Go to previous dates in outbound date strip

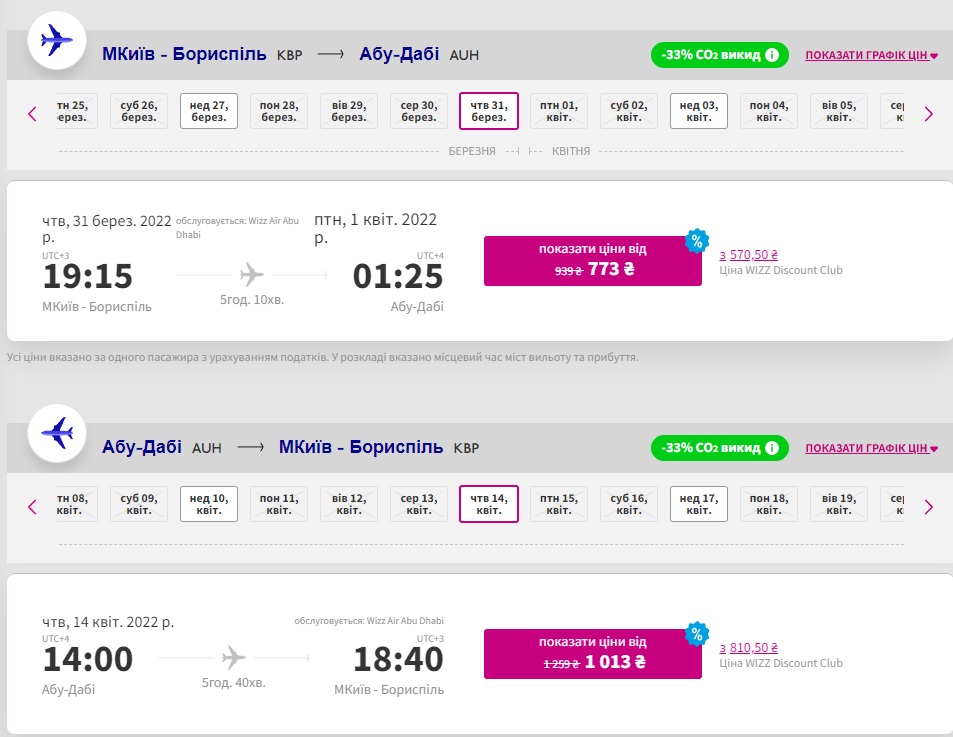click(x=32, y=113)
